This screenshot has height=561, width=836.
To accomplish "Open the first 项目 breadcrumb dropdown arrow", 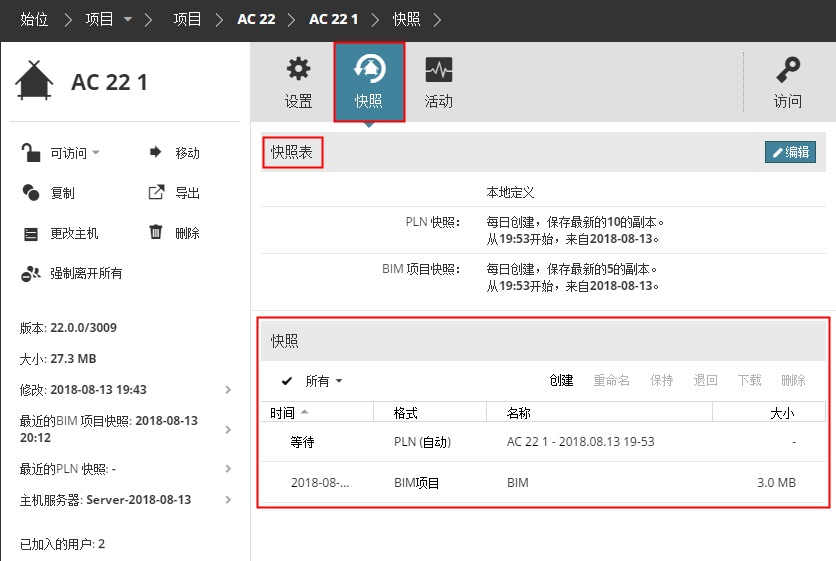I will click(x=128, y=19).
